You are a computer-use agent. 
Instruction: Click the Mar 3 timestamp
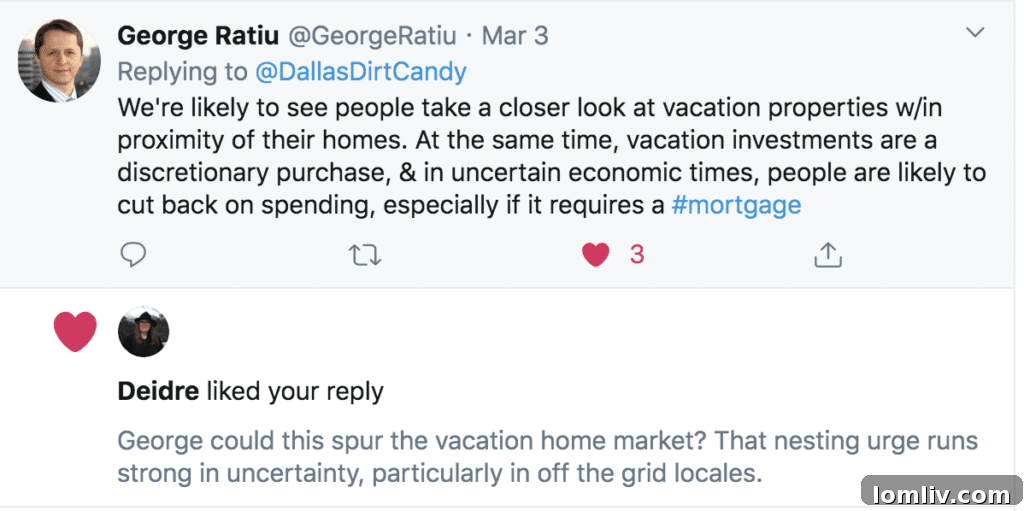tap(515, 36)
